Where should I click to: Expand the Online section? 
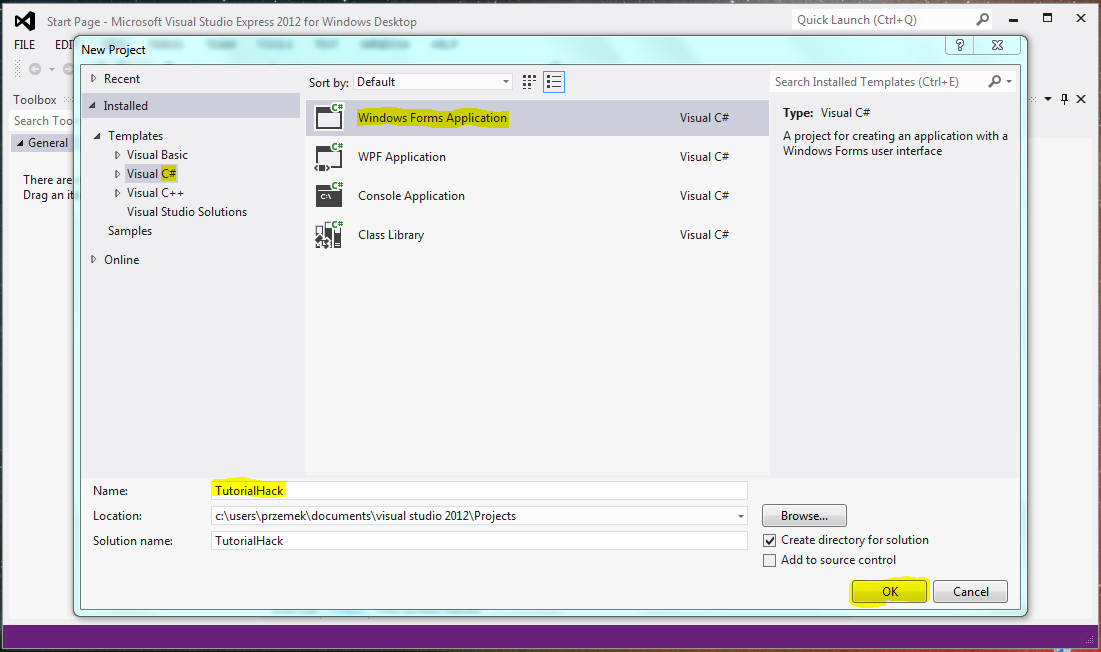point(93,260)
